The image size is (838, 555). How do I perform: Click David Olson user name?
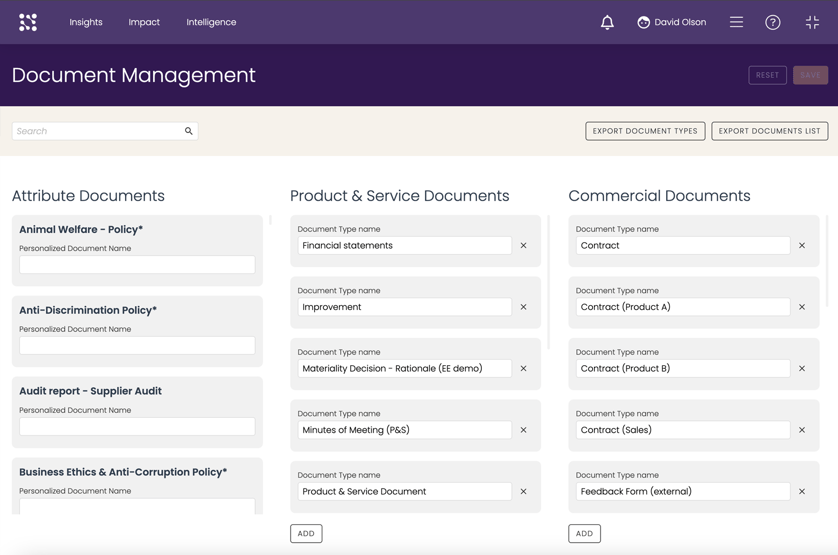680,22
